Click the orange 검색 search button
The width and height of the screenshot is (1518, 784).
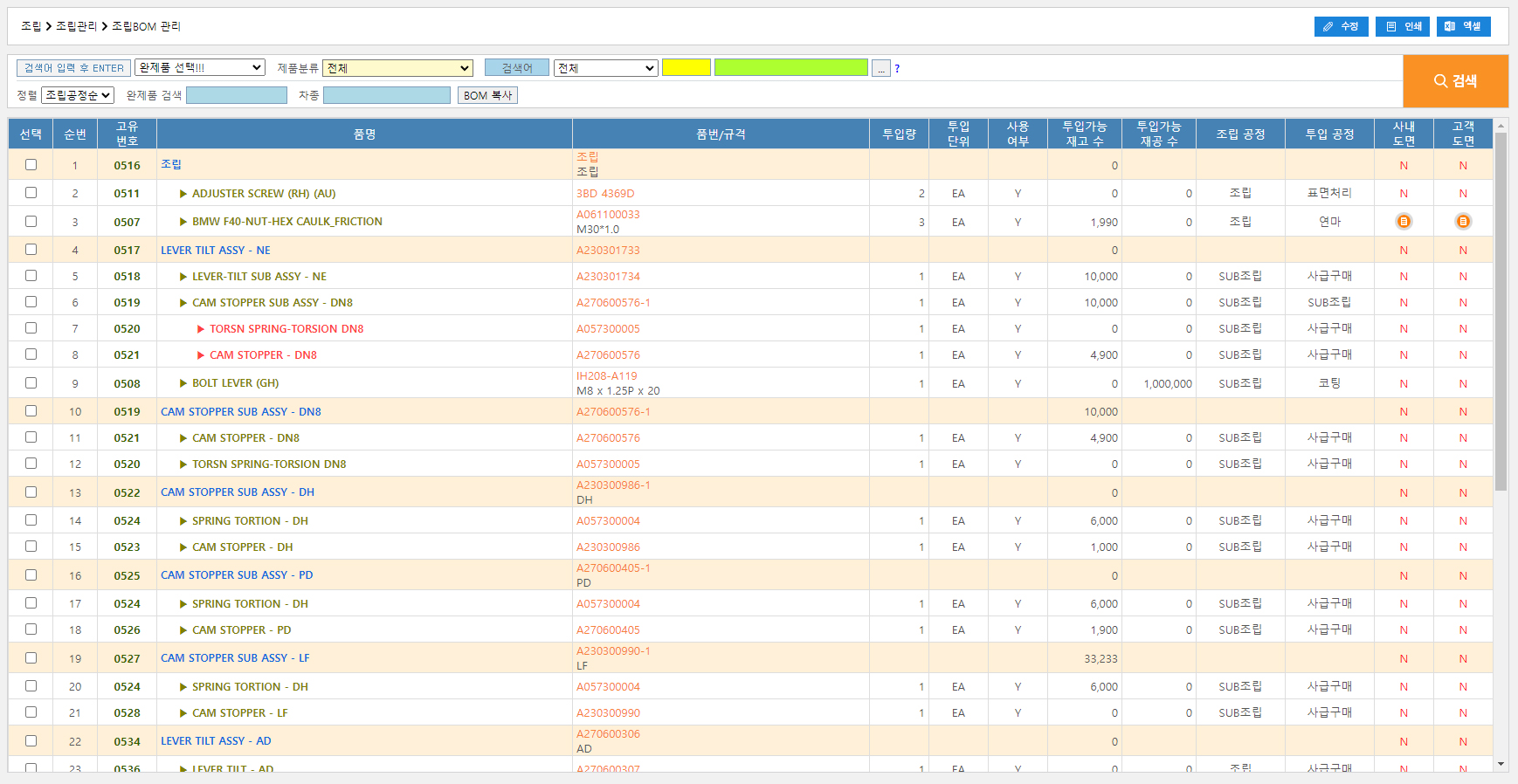[1455, 81]
